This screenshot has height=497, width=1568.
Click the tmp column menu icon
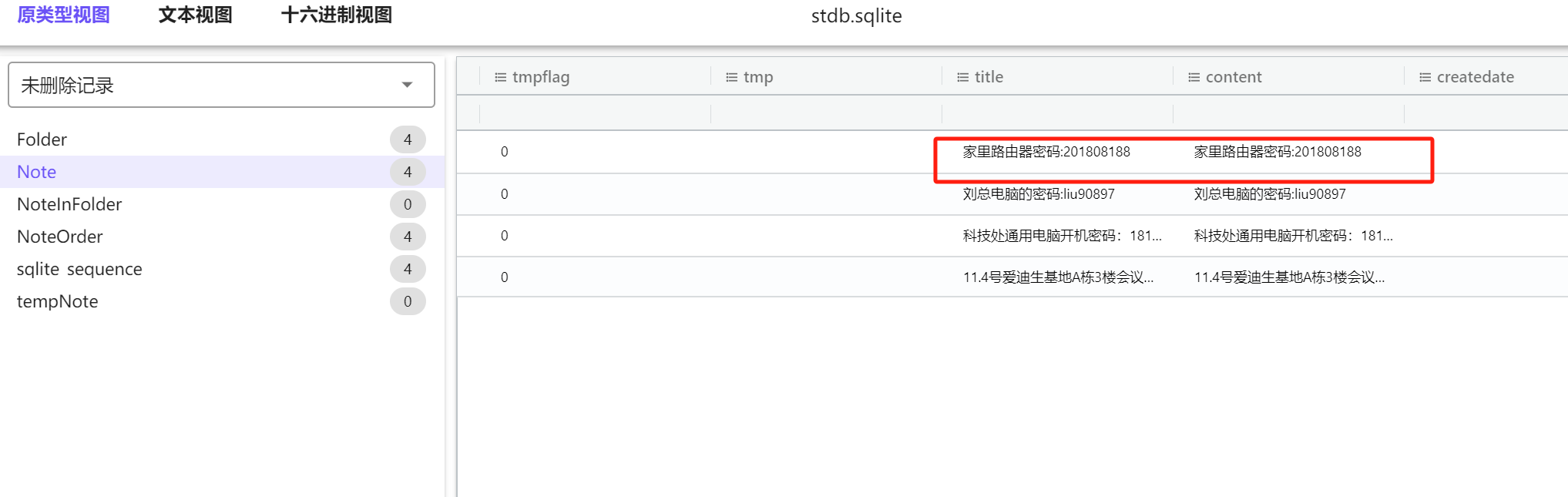click(x=732, y=77)
